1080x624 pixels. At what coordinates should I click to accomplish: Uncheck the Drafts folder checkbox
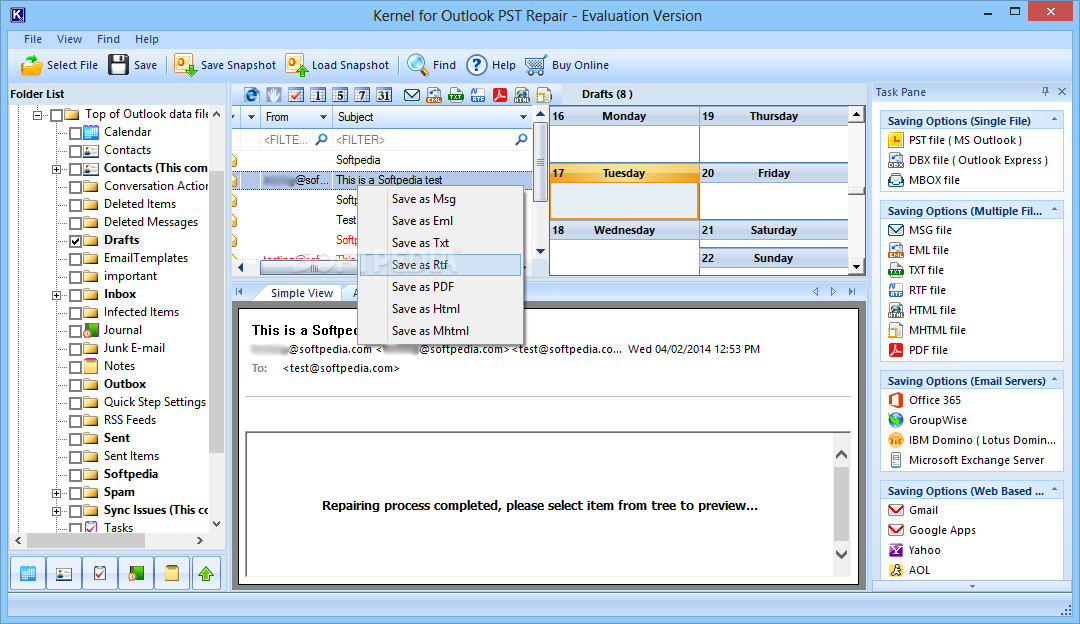tap(76, 241)
